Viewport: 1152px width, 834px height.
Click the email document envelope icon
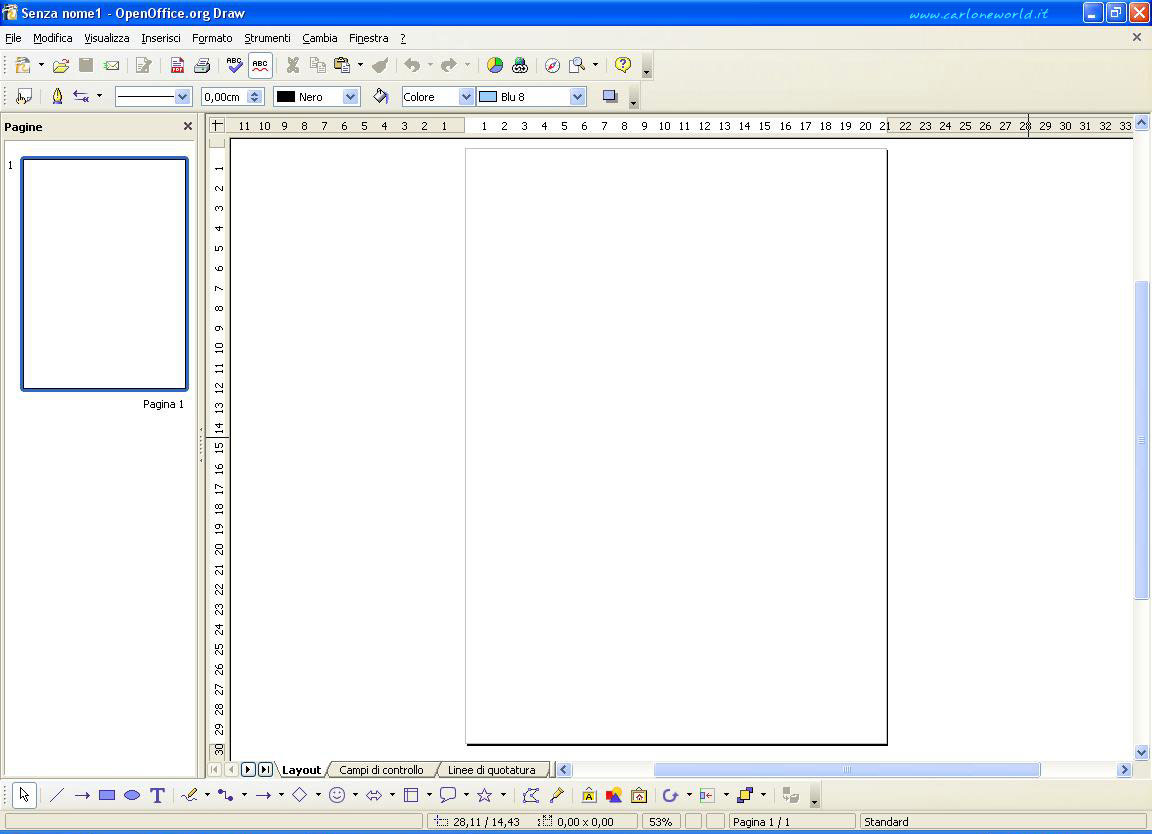click(111, 65)
